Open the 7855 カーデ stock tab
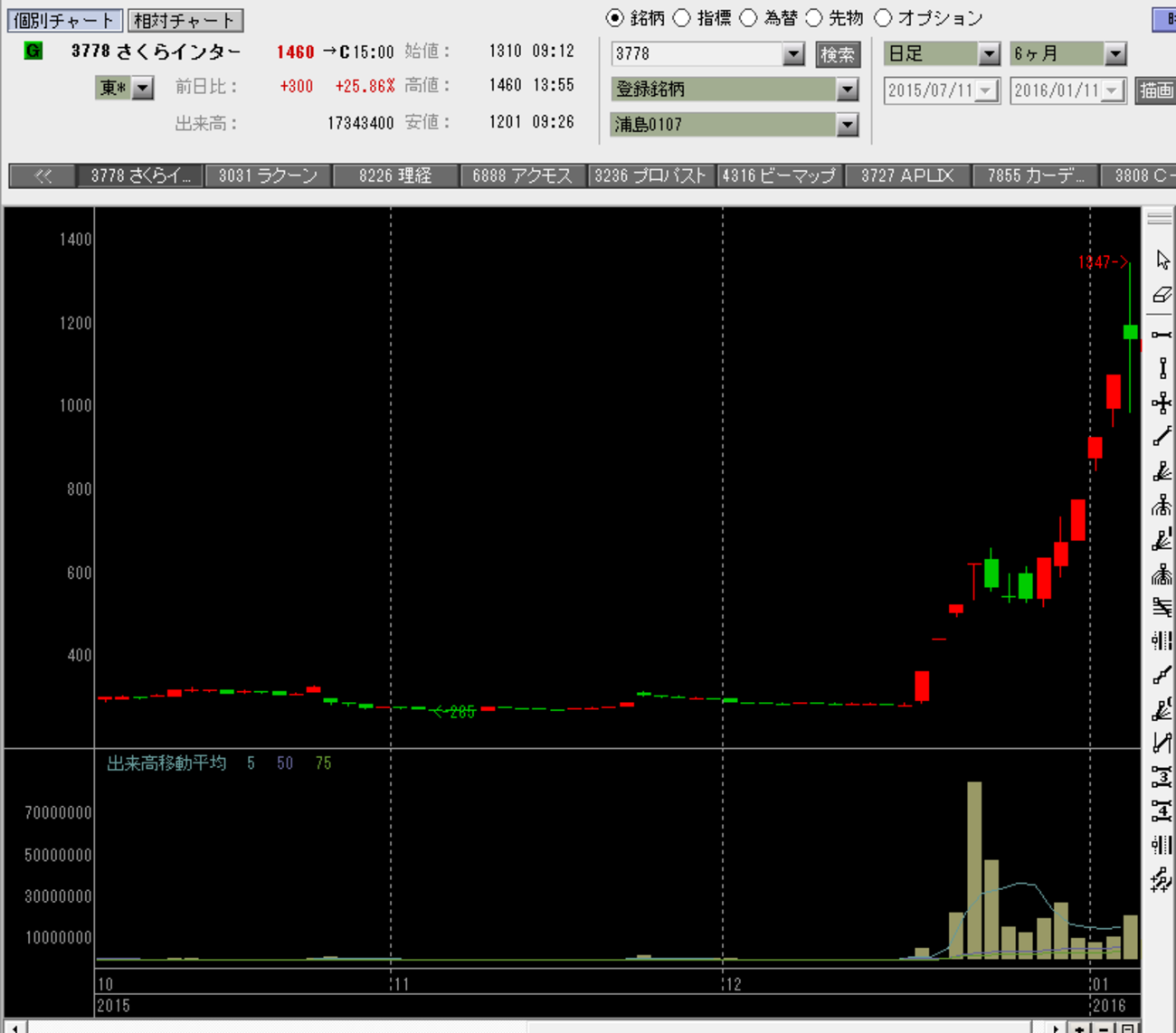1176x1033 pixels. click(1036, 175)
